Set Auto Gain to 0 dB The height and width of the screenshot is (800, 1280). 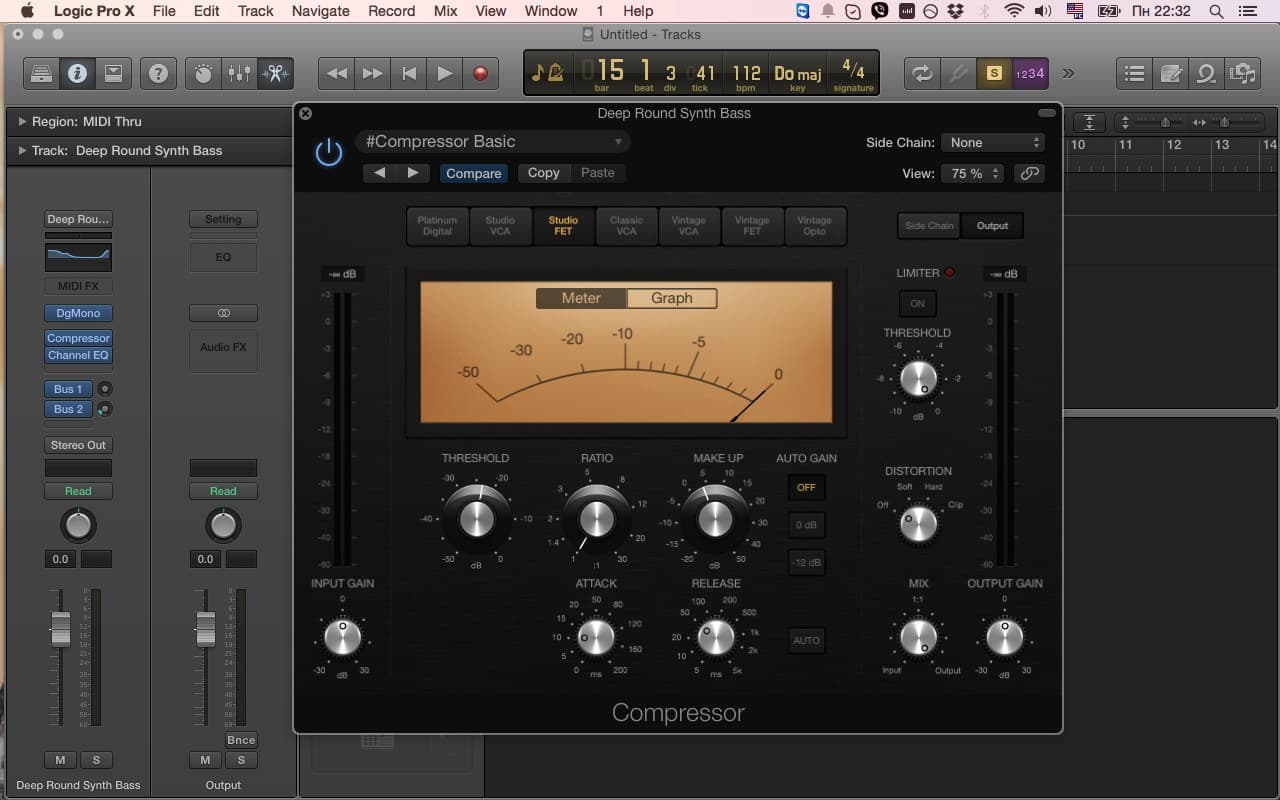pos(806,525)
